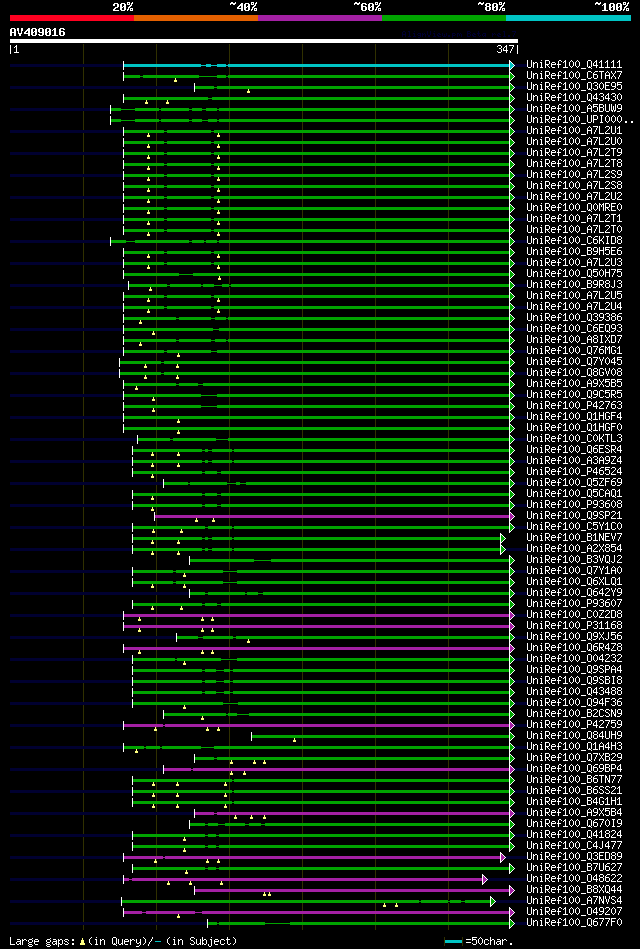
Task: Open hit UniRef100_A7L2U1
Action: tap(574, 131)
